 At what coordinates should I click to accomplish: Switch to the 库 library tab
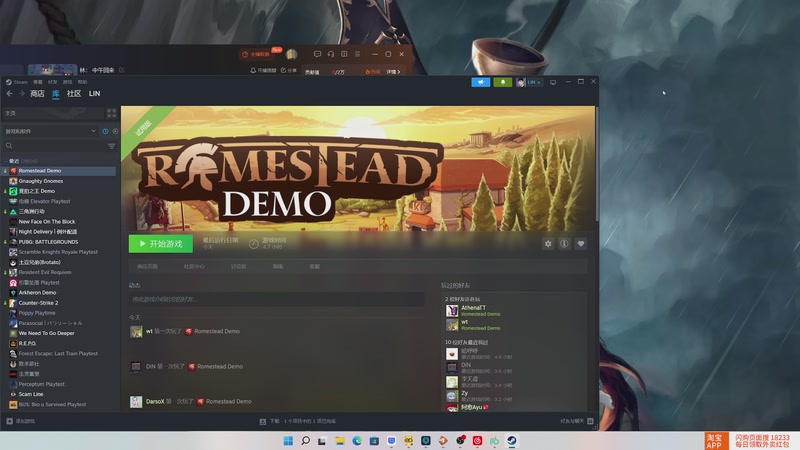[x=56, y=93]
